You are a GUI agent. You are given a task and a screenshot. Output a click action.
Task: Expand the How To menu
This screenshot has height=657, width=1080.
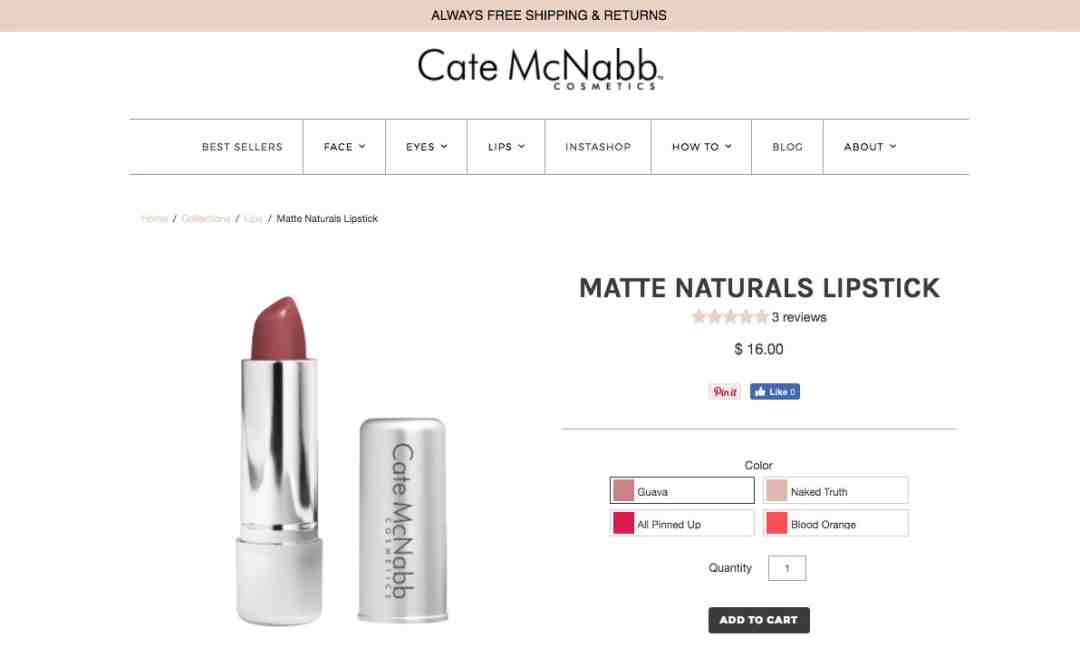point(701,147)
